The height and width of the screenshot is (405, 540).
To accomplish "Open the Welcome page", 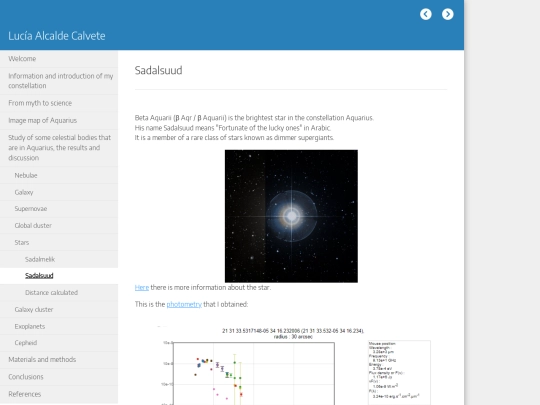I will (59, 59).
